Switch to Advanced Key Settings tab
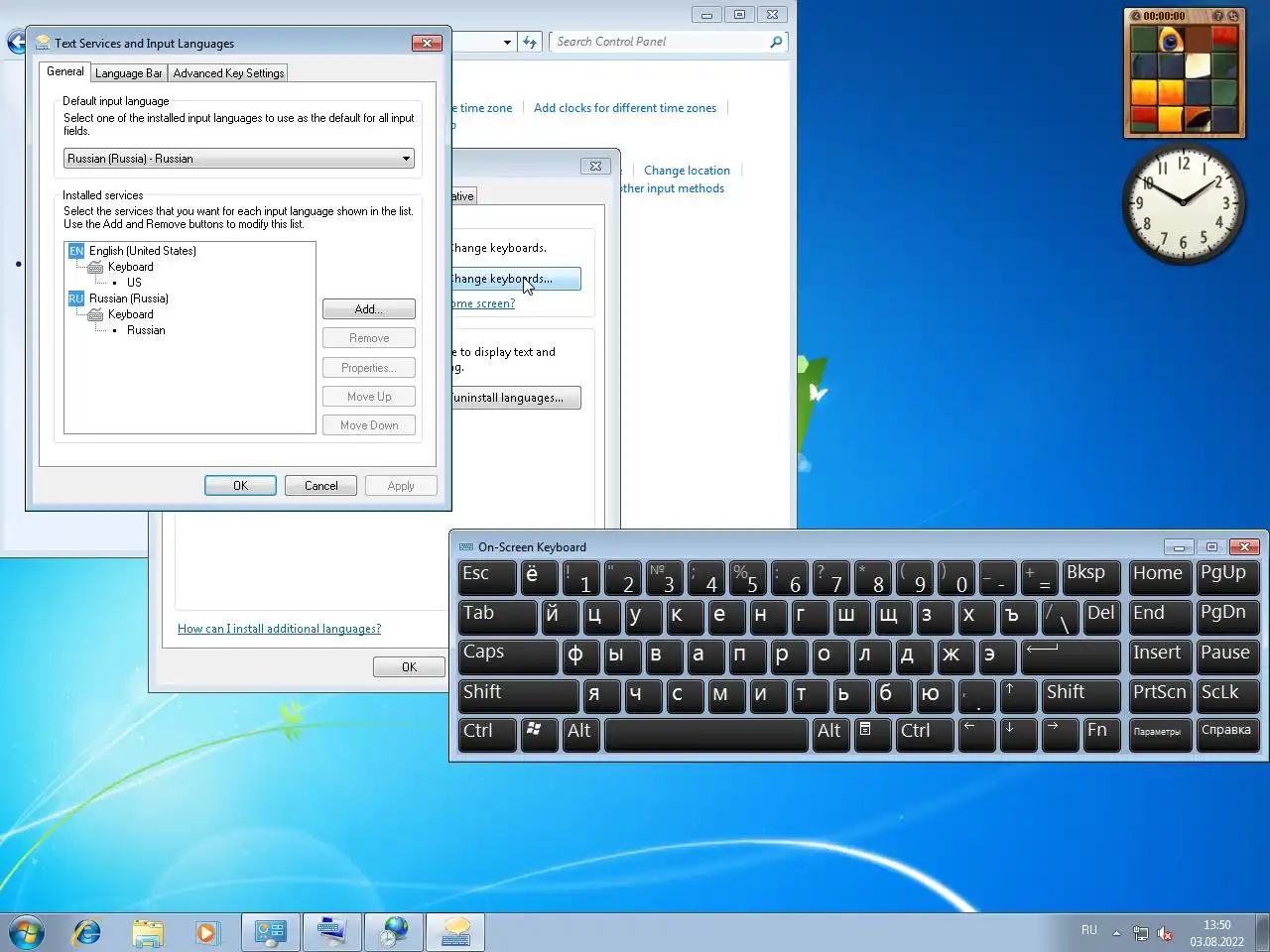Image resolution: width=1270 pixels, height=952 pixels. tap(228, 73)
